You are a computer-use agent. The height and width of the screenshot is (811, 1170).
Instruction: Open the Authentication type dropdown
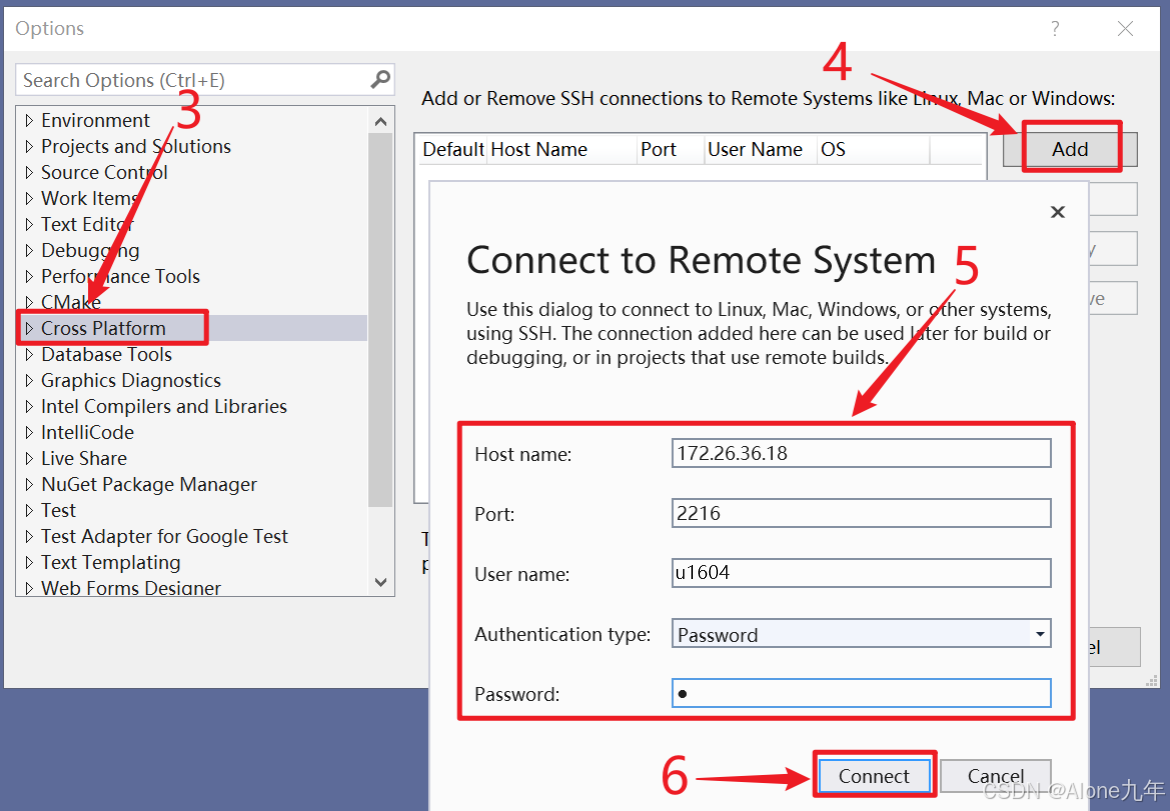pos(860,633)
